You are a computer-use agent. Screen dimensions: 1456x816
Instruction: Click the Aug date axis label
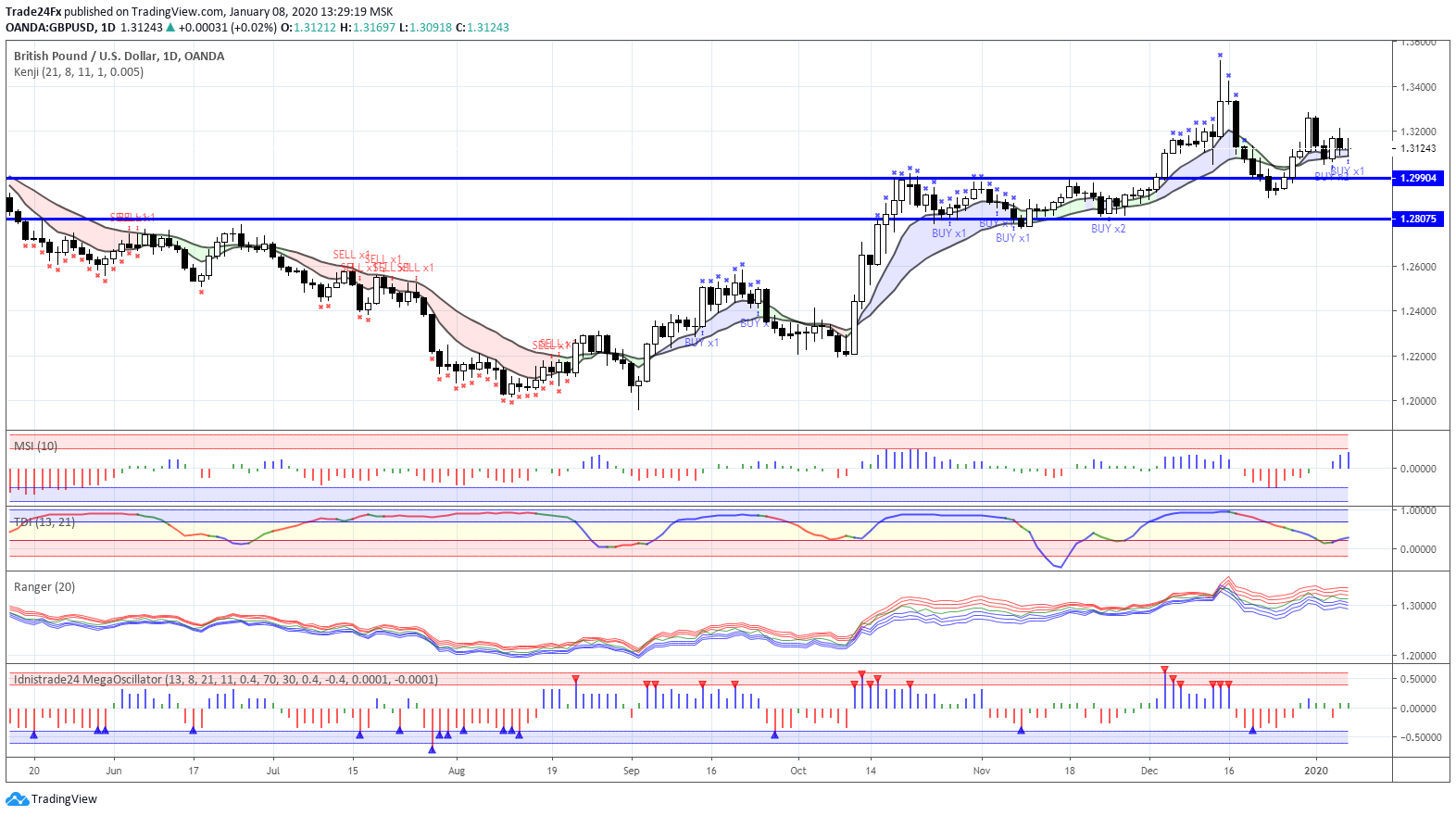click(x=457, y=771)
